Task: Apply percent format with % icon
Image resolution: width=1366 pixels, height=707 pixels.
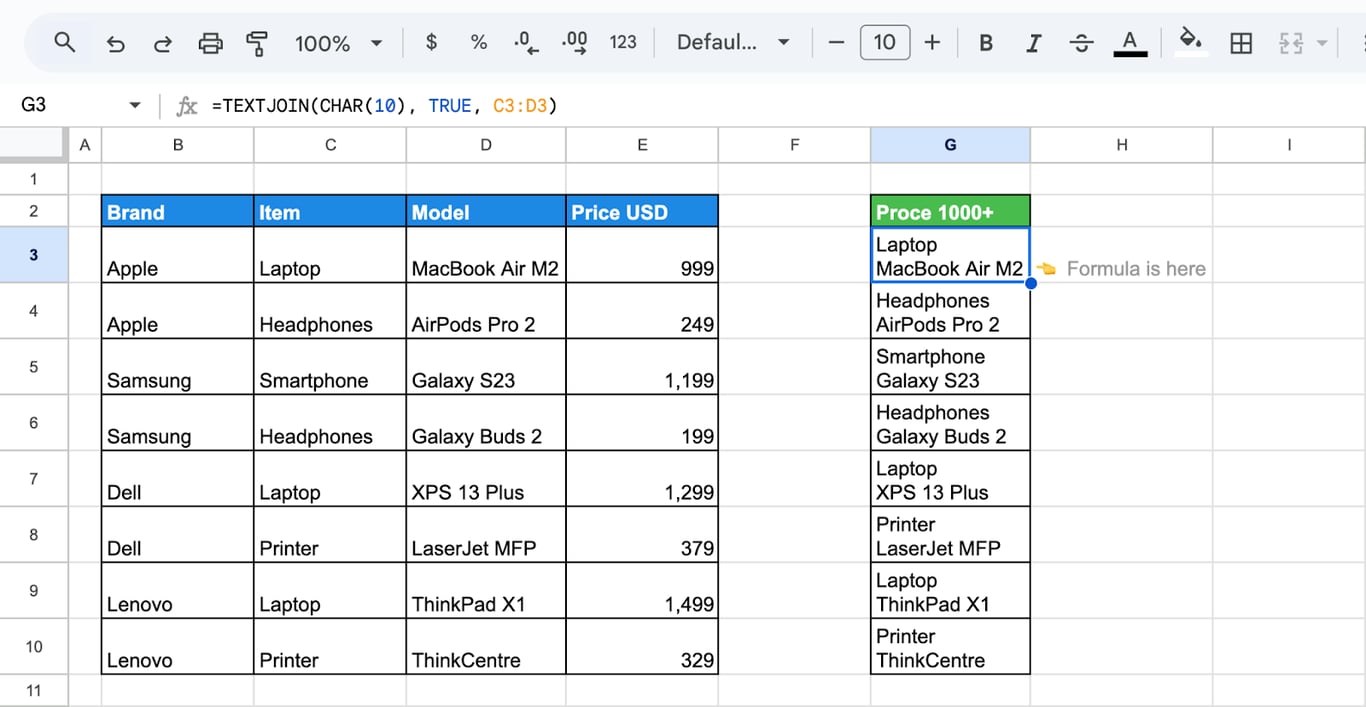Action: coord(479,42)
